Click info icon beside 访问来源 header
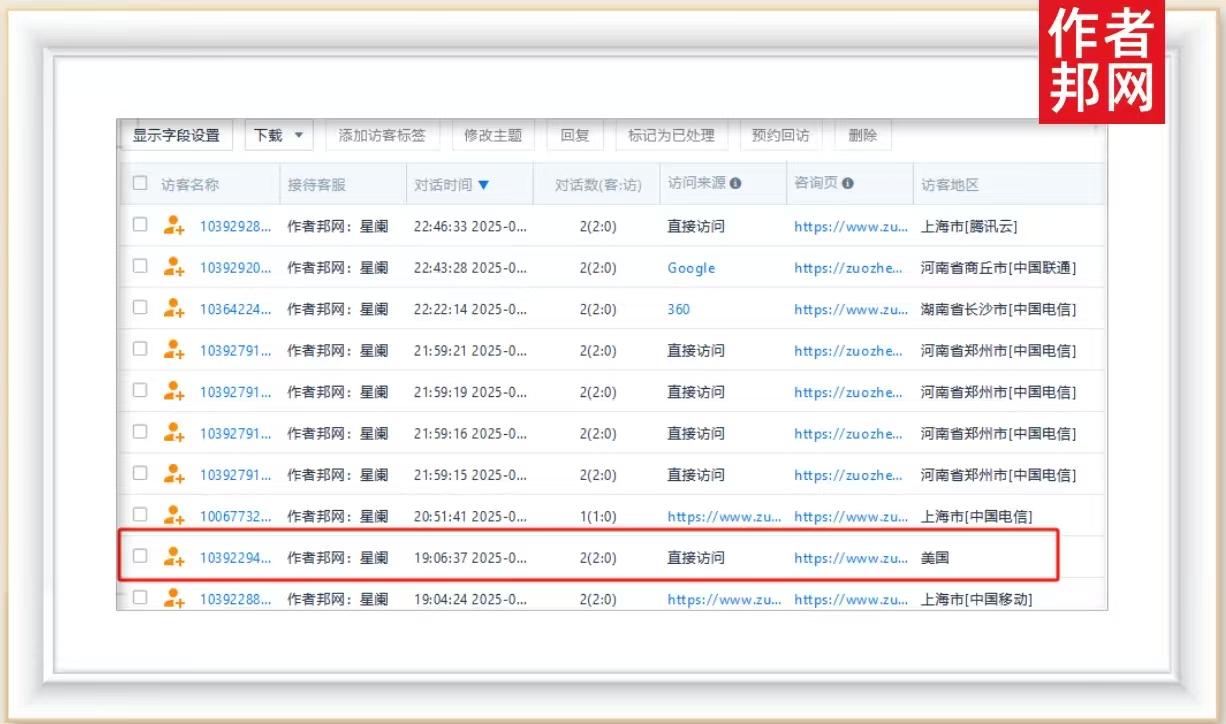1226x724 pixels. [x=736, y=184]
